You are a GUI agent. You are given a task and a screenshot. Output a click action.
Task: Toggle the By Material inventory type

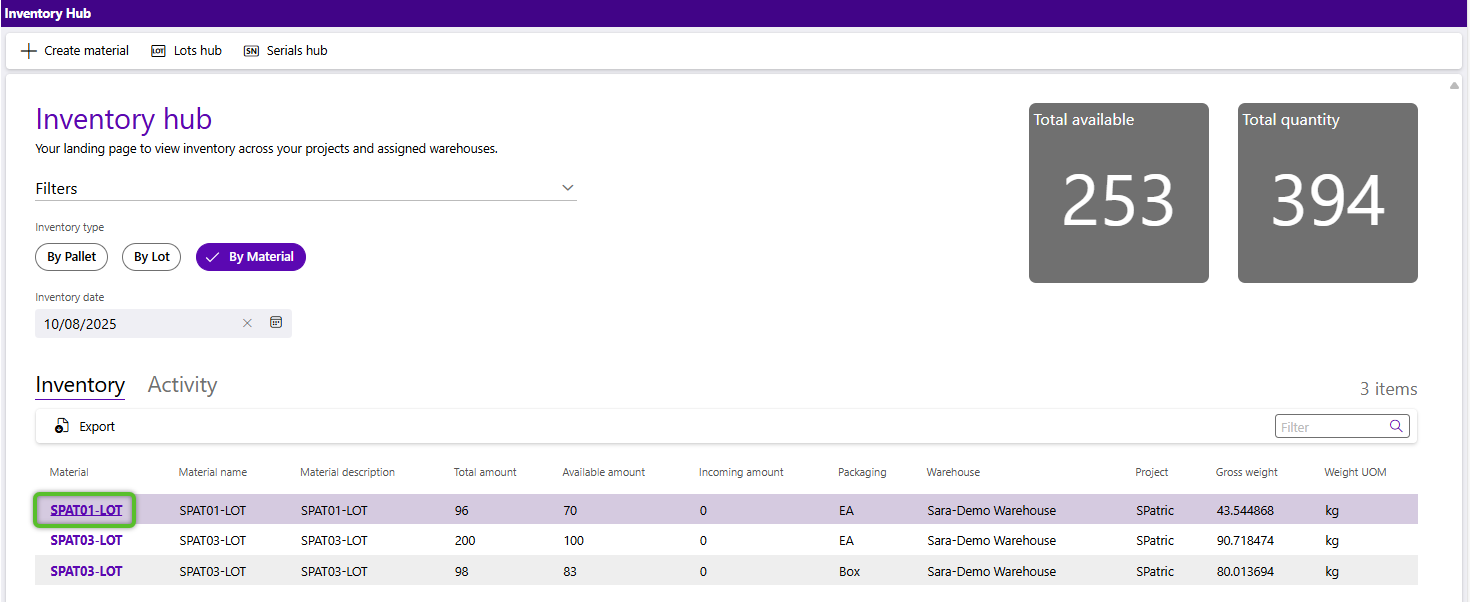(x=250, y=257)
